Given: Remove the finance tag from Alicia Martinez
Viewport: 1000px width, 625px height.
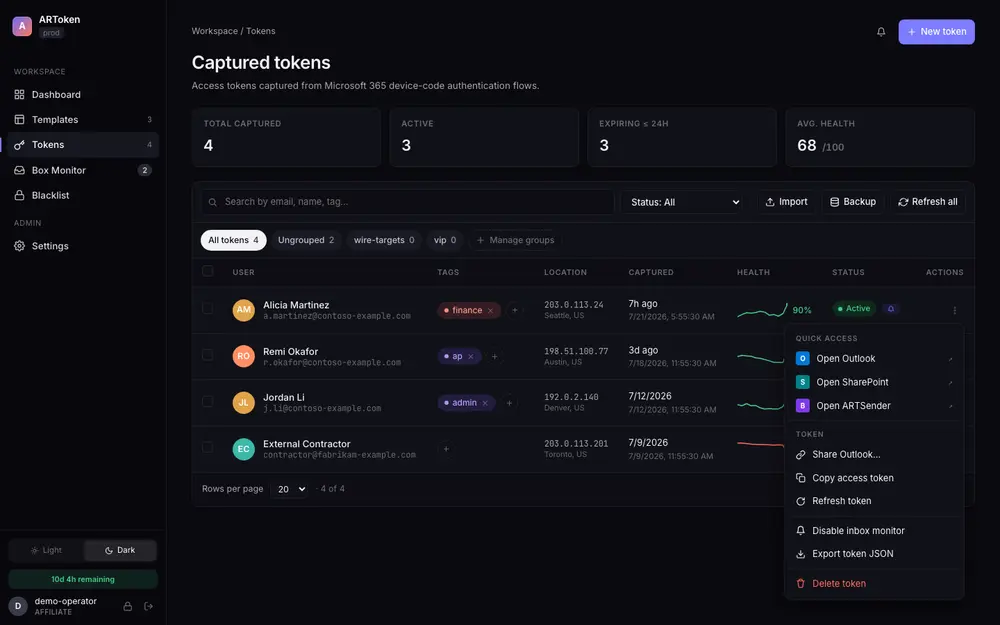Looking at the screenshot, I should (x=490, y=311).
